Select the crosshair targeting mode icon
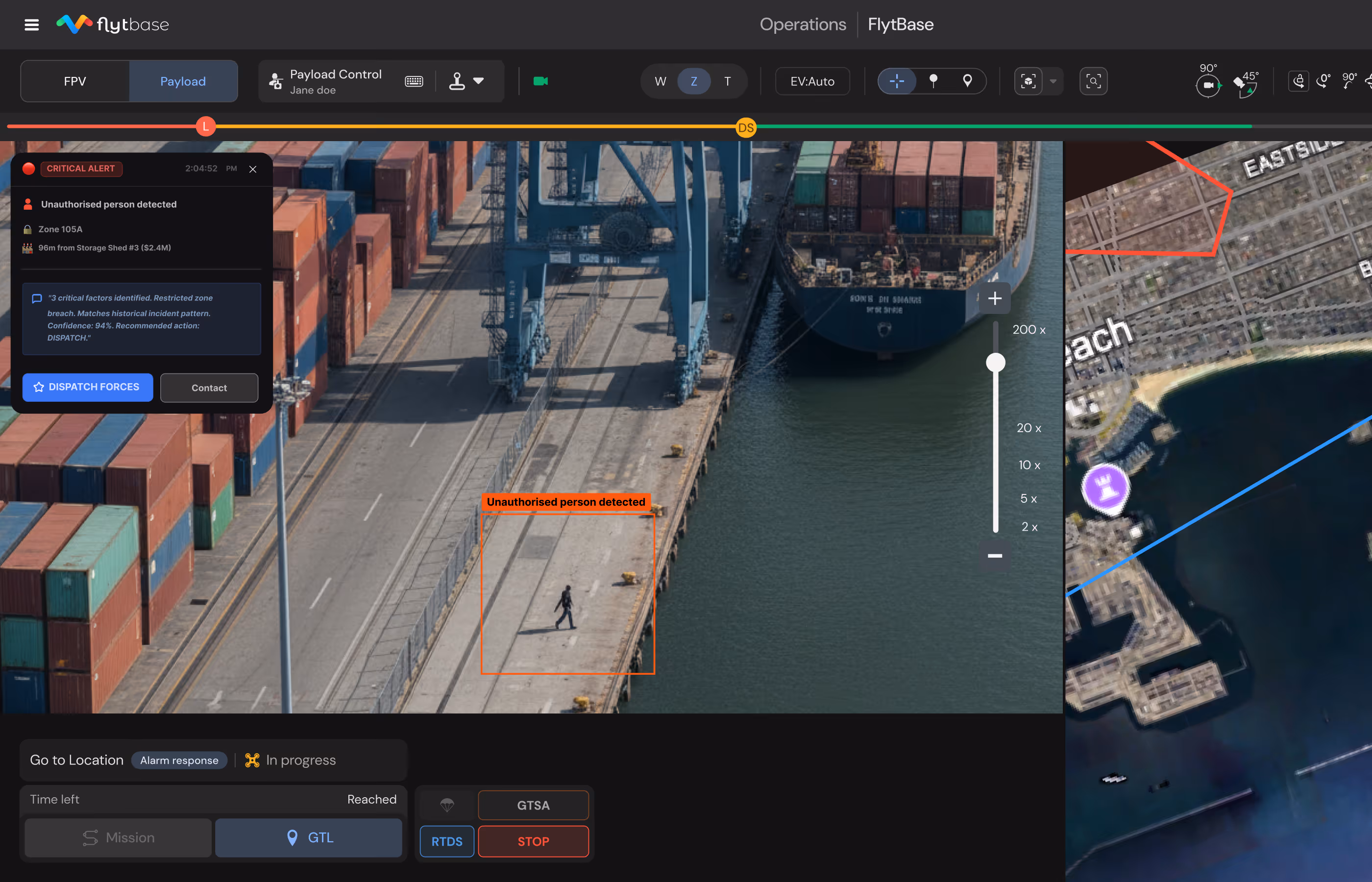This screenshot has height=882, width=1372. [897, 81]
